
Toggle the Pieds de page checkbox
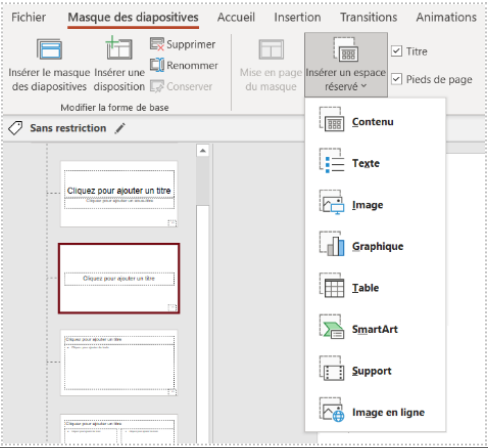click(396, 79)
